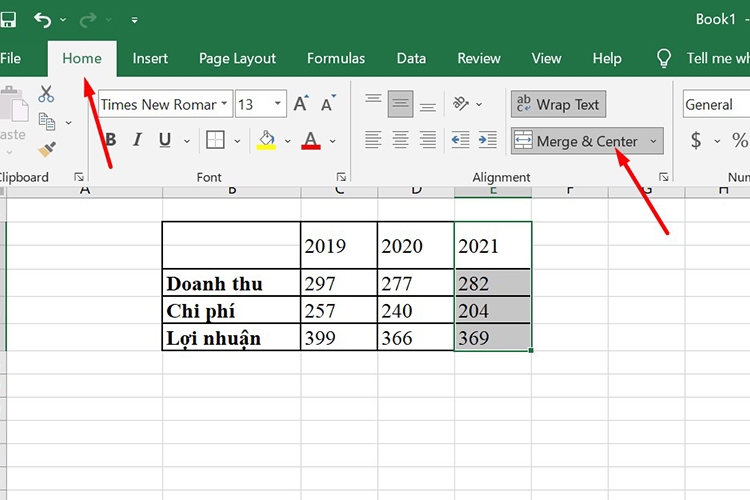Select the cell containing 2019
The width and height of the screenshot is (750, 500).
(x=339, y=245)
